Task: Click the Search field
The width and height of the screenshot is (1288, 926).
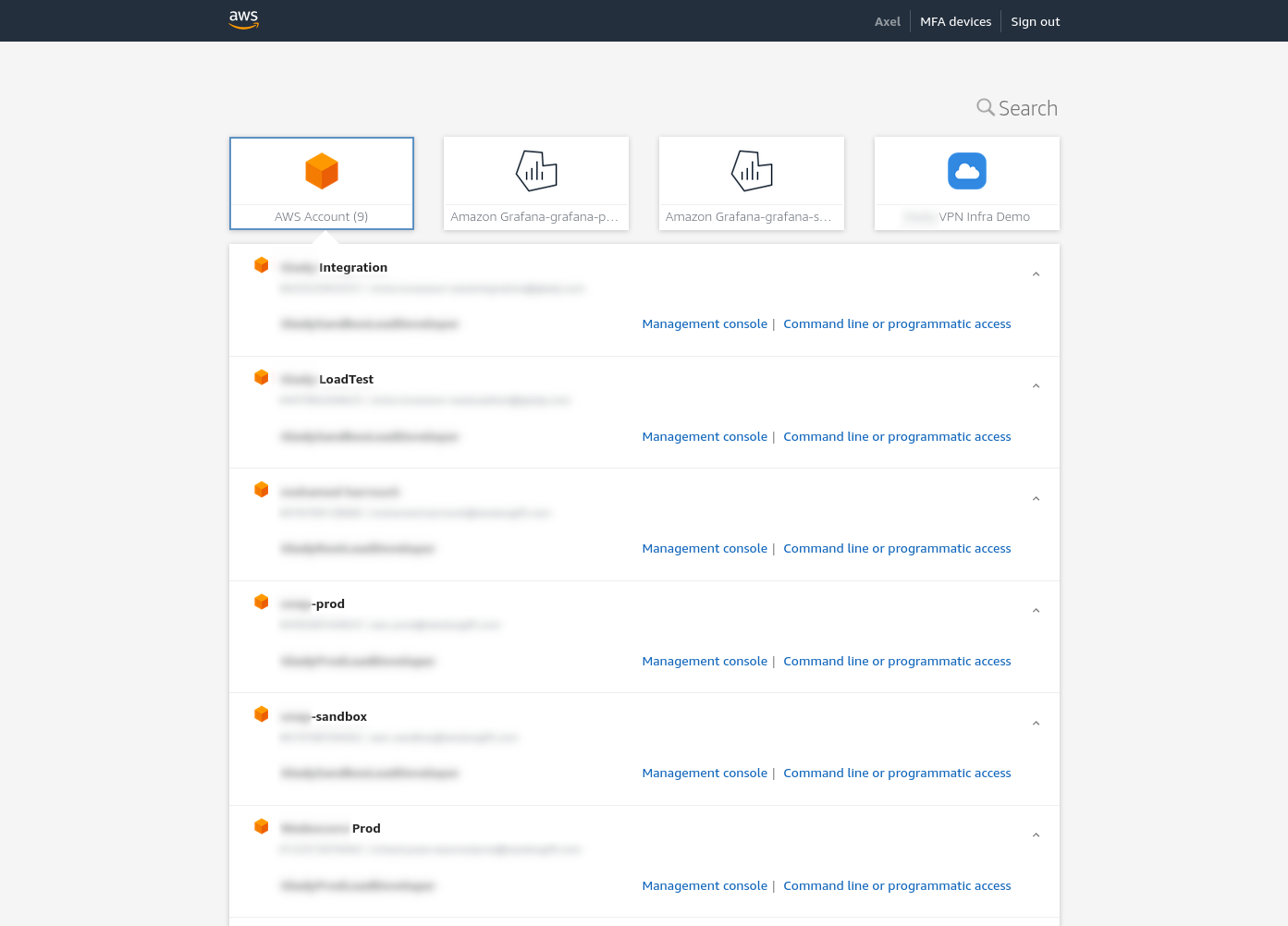Action: [x=1027, y=108]
